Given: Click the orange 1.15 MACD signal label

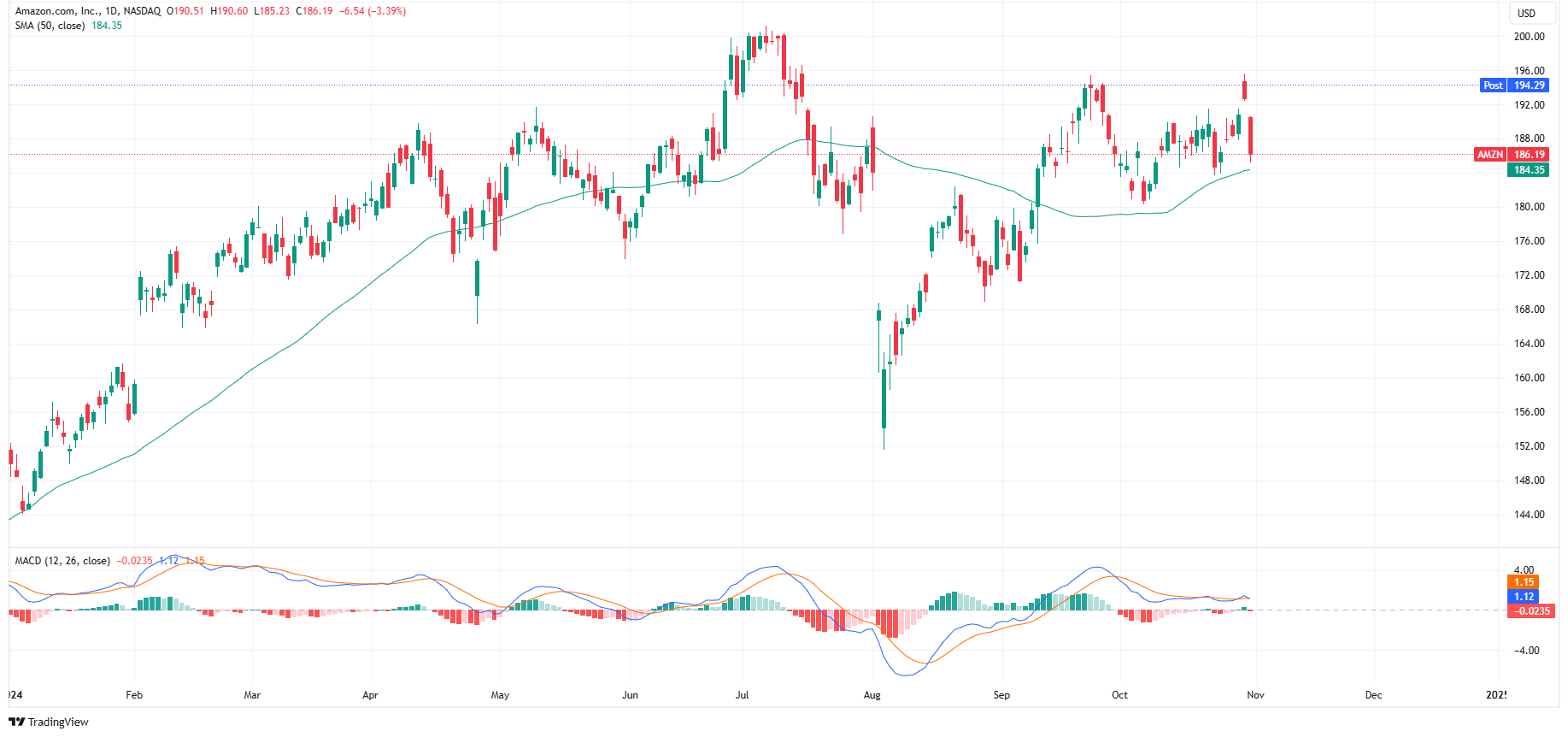Looking at the screenshot, I should pos(1524,582).
